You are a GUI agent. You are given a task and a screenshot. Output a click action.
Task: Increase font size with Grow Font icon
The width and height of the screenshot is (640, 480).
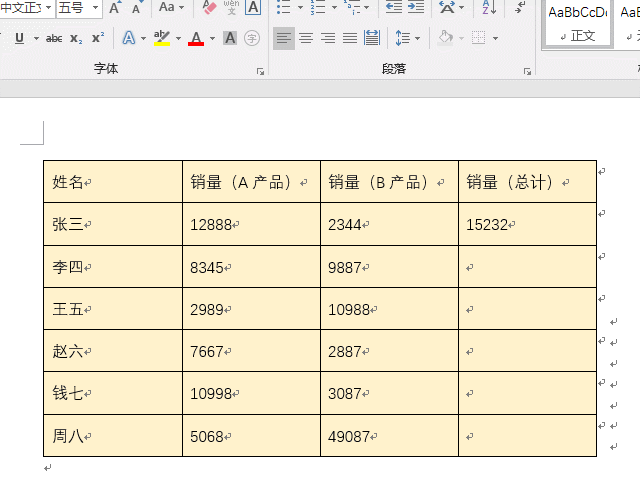point(115,7)
